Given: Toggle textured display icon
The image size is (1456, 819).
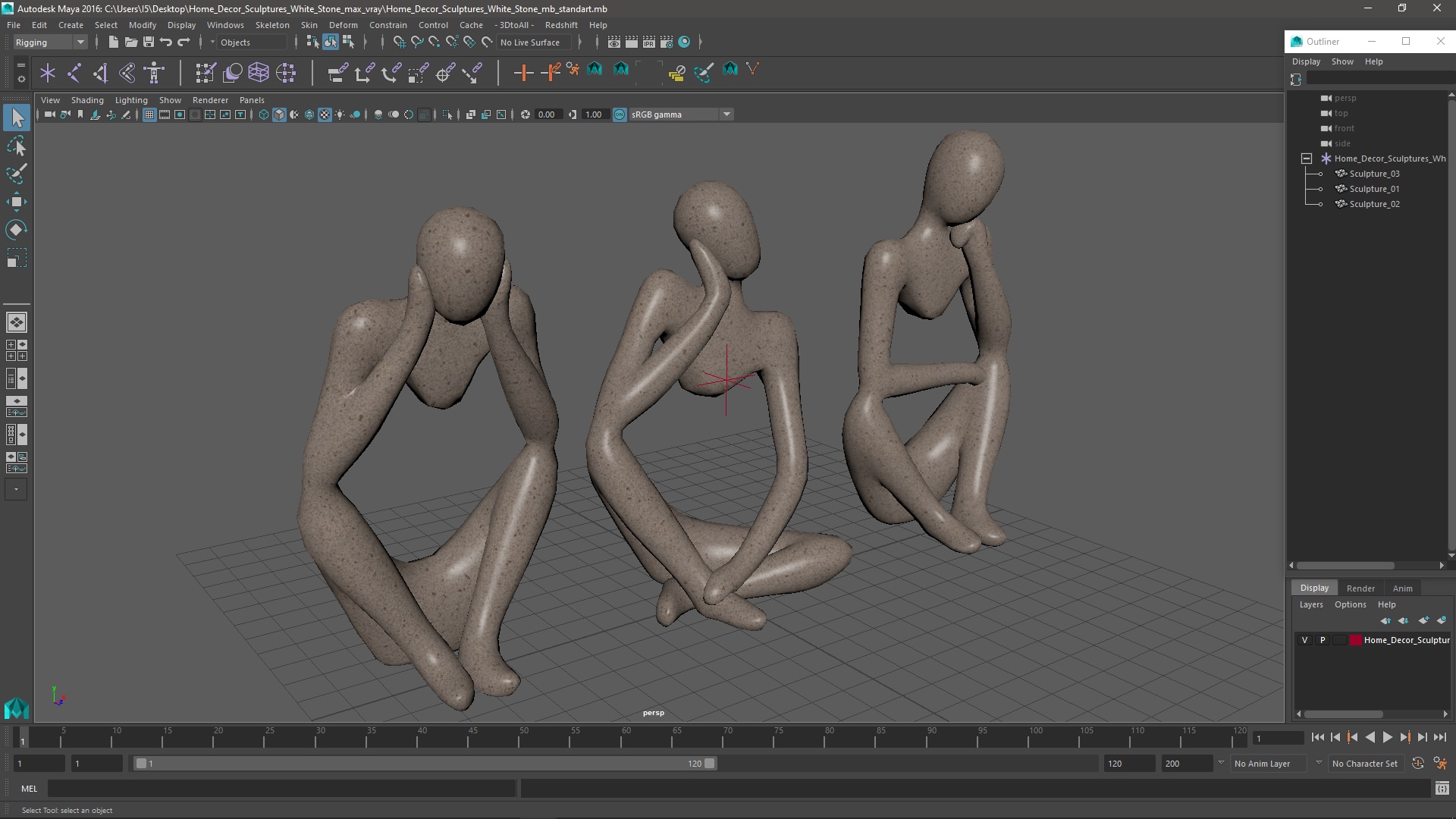Looking at the screenshot, I should [325, 115].
